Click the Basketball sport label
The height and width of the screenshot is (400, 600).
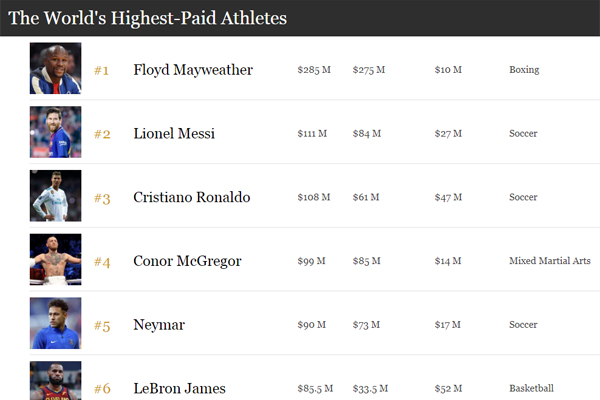tap(532, 388)
